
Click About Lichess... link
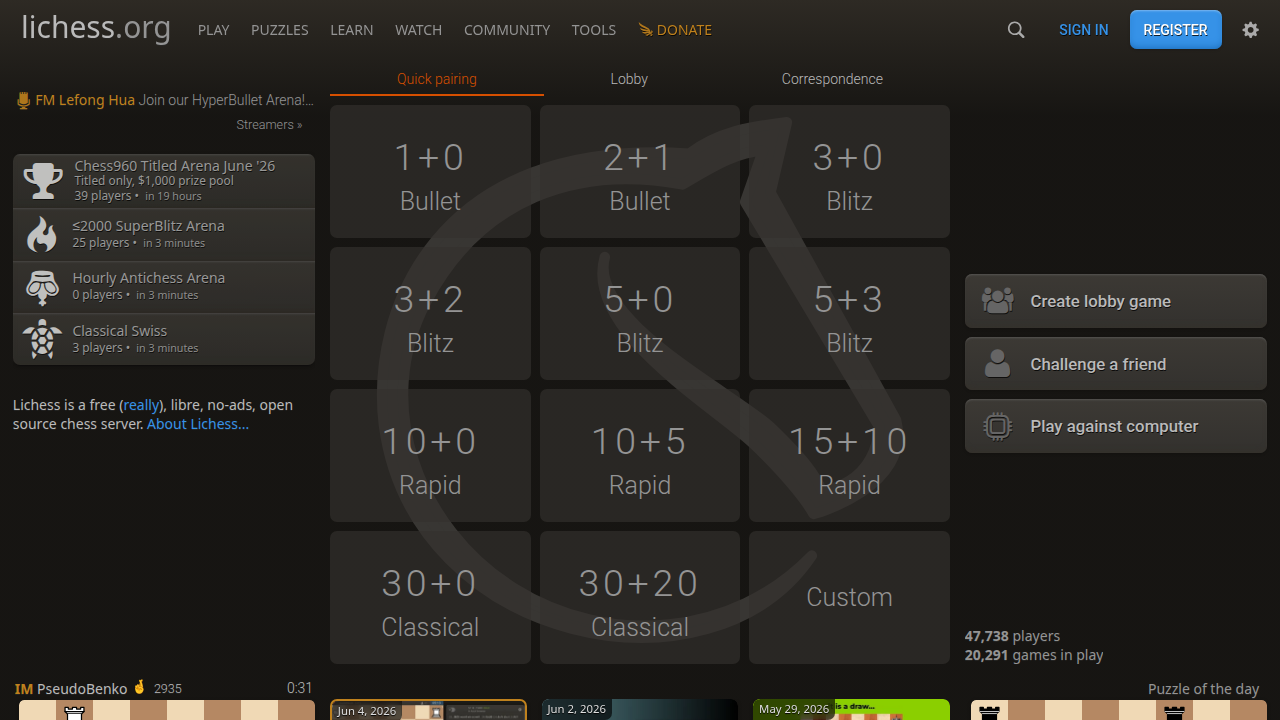(x=198, y=424)
